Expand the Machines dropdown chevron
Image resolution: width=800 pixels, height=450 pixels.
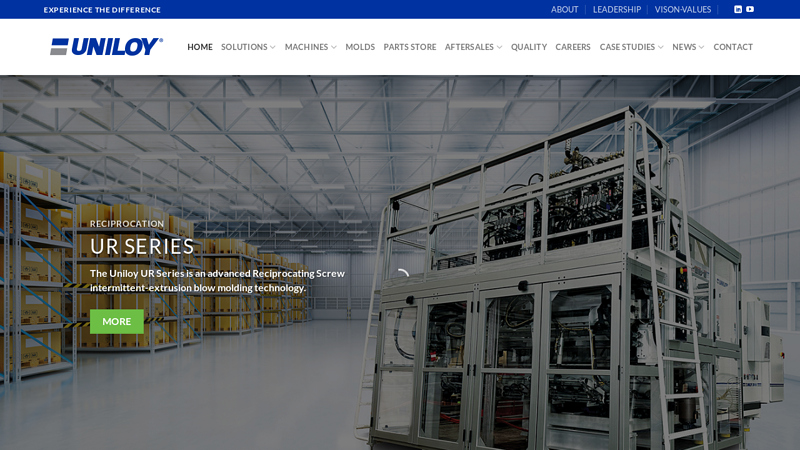[334, 47]
